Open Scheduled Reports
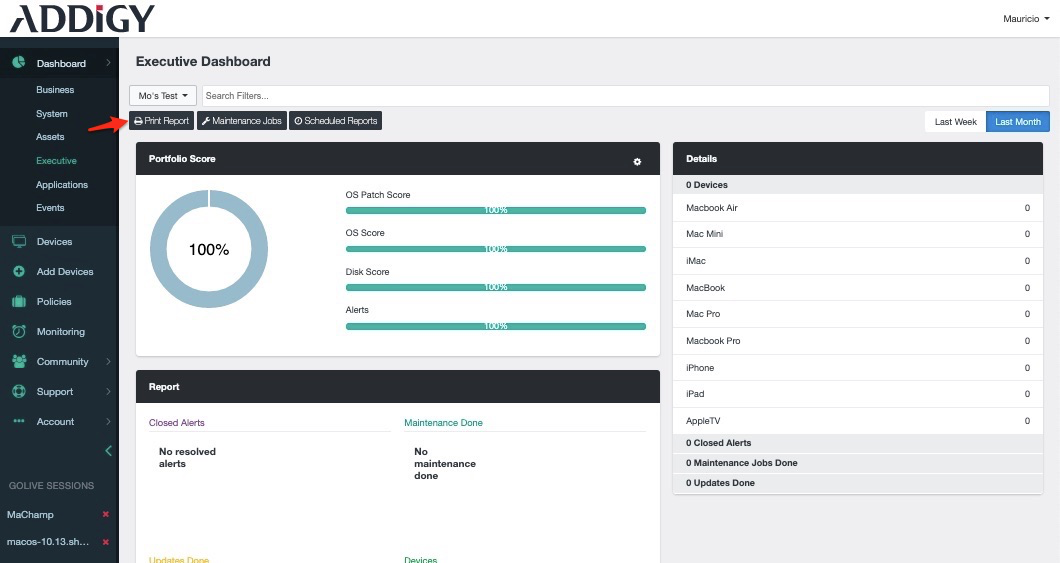The image size is (1060, 563). [336, 120]
